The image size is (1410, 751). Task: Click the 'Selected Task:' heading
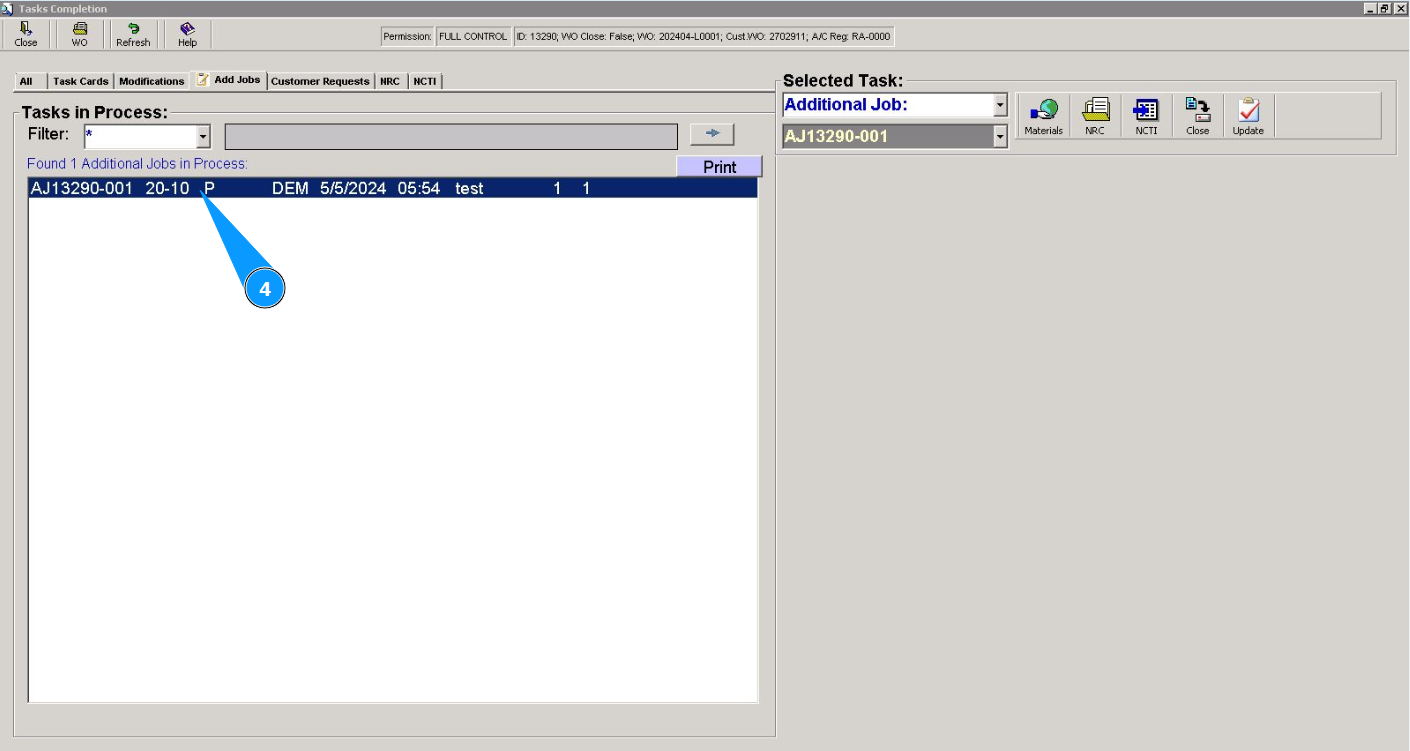click(843, 81)
